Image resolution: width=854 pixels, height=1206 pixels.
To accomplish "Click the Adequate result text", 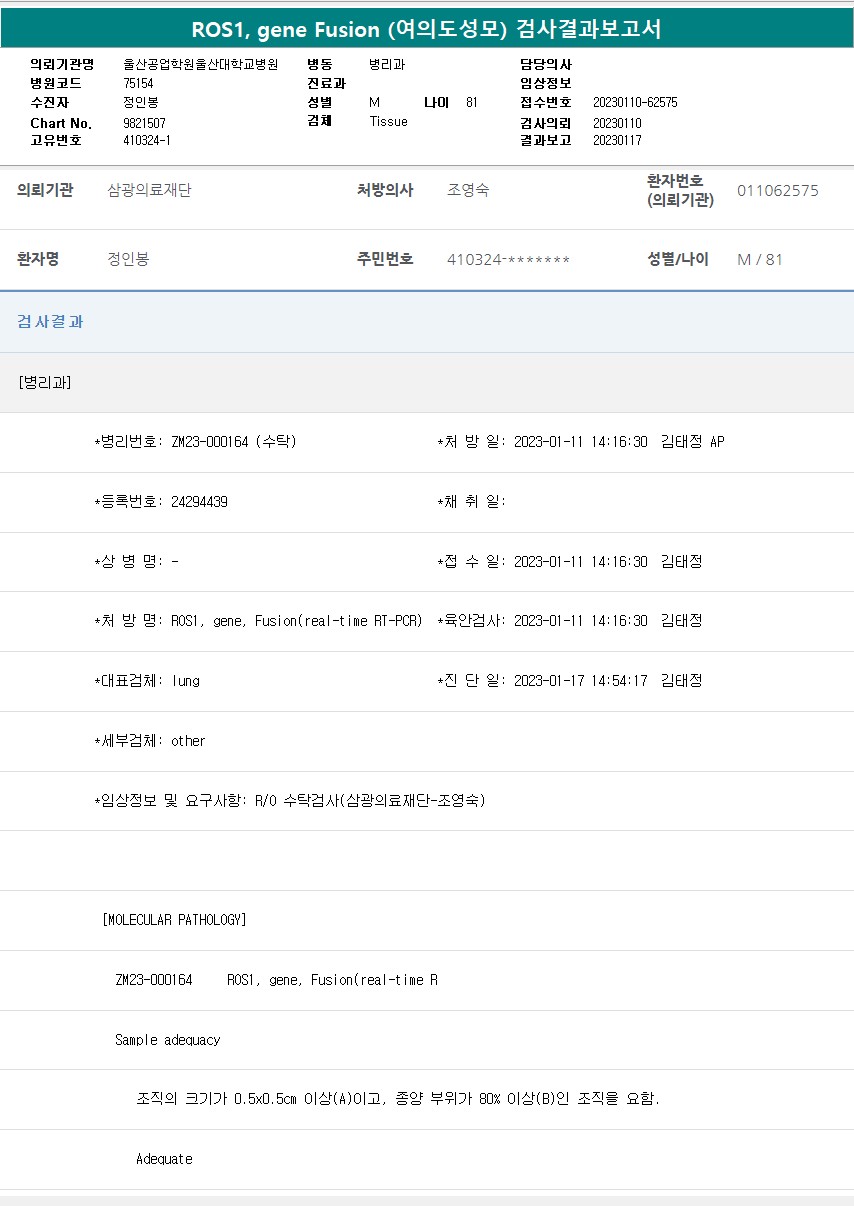I will [x=164, y=1159].
